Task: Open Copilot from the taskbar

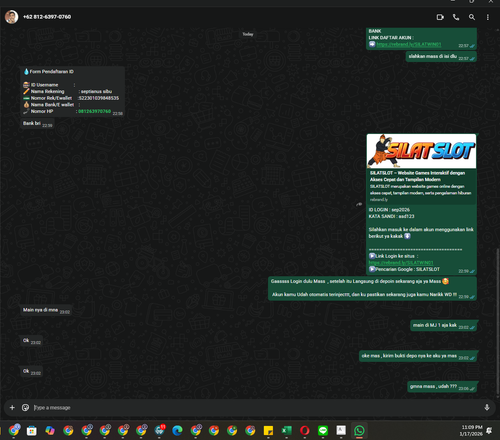Action: [50, 431]
